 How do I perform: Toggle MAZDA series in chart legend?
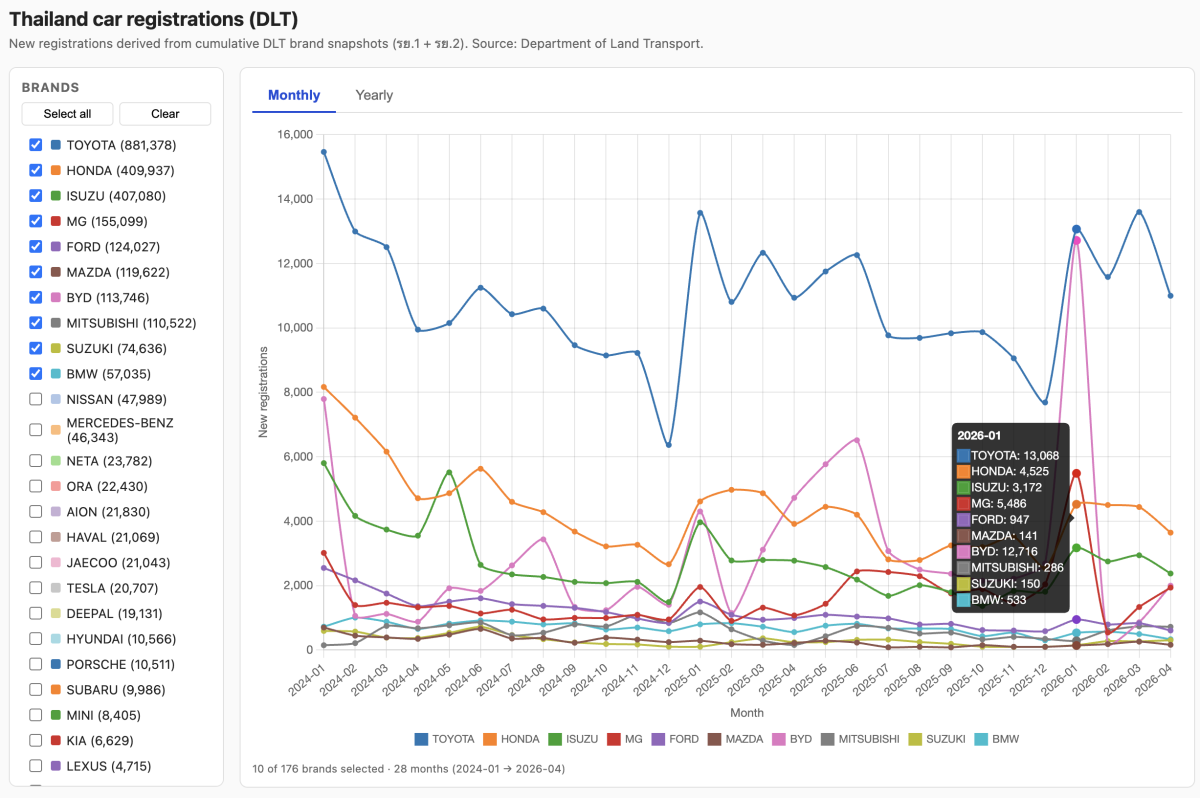735,739
